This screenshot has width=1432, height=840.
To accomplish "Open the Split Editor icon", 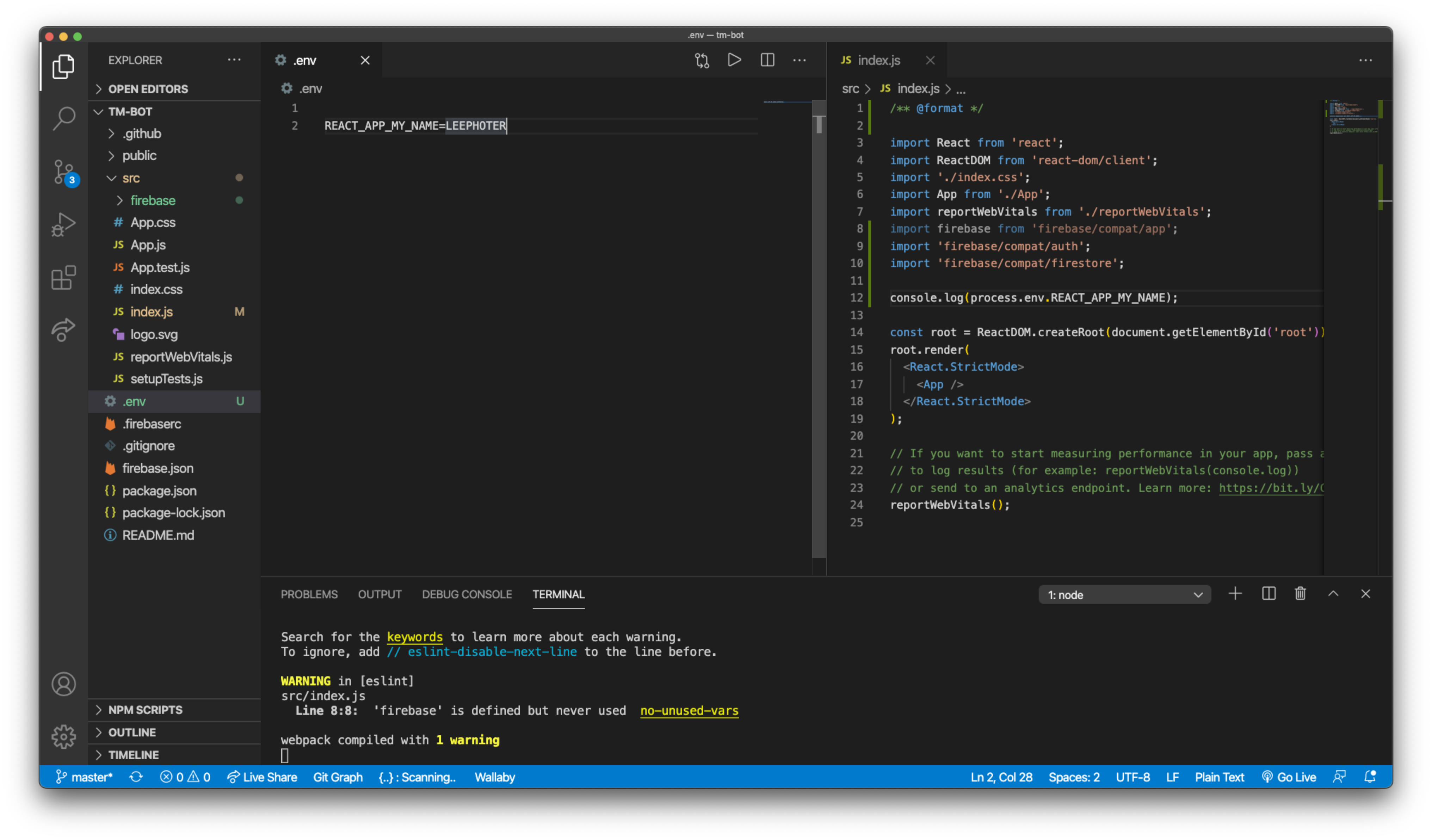I will click(x=767, y=60).
